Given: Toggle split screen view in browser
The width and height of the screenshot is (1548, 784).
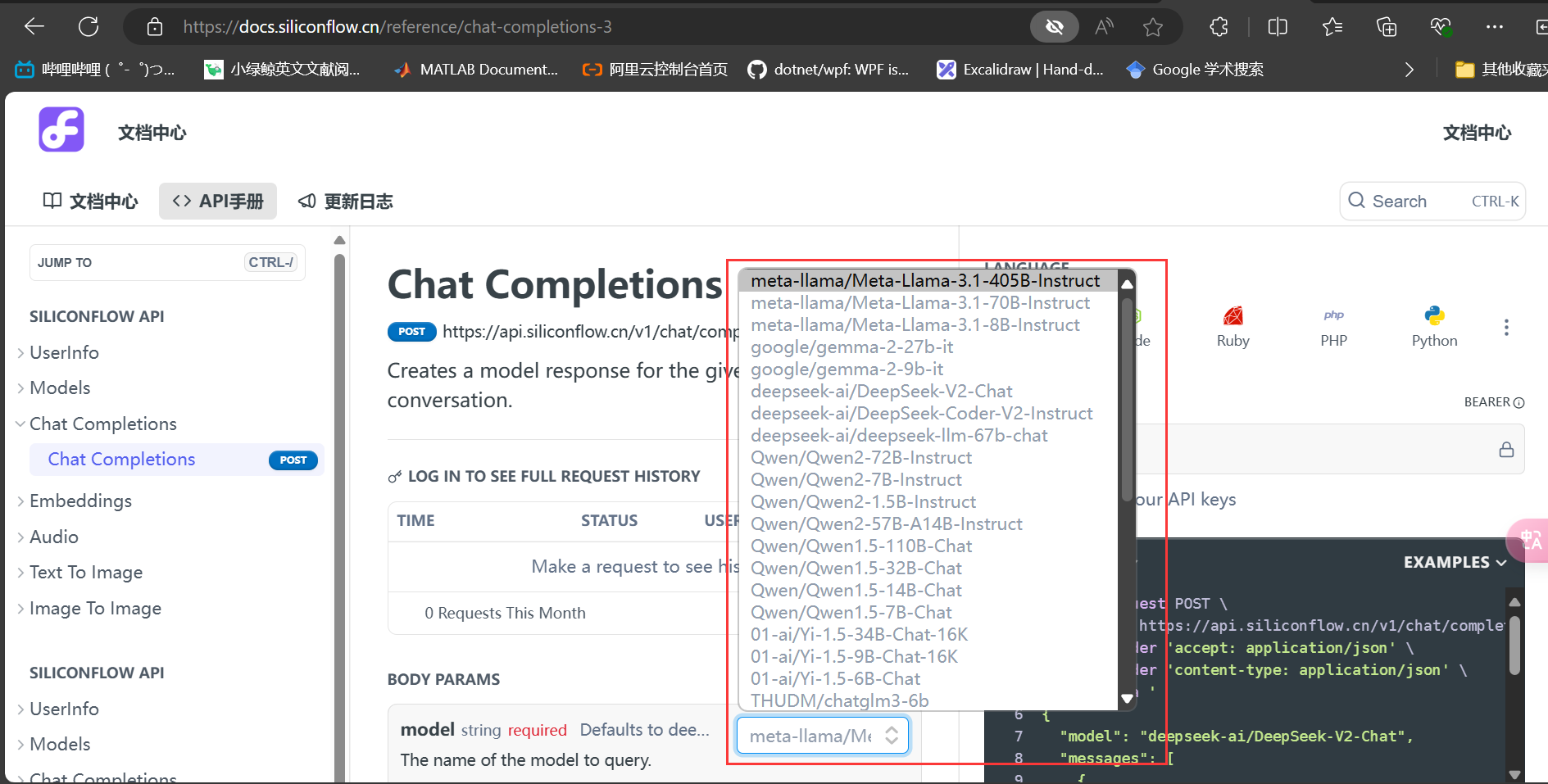Looking at the screenshot, I should tap(1278, 27).
